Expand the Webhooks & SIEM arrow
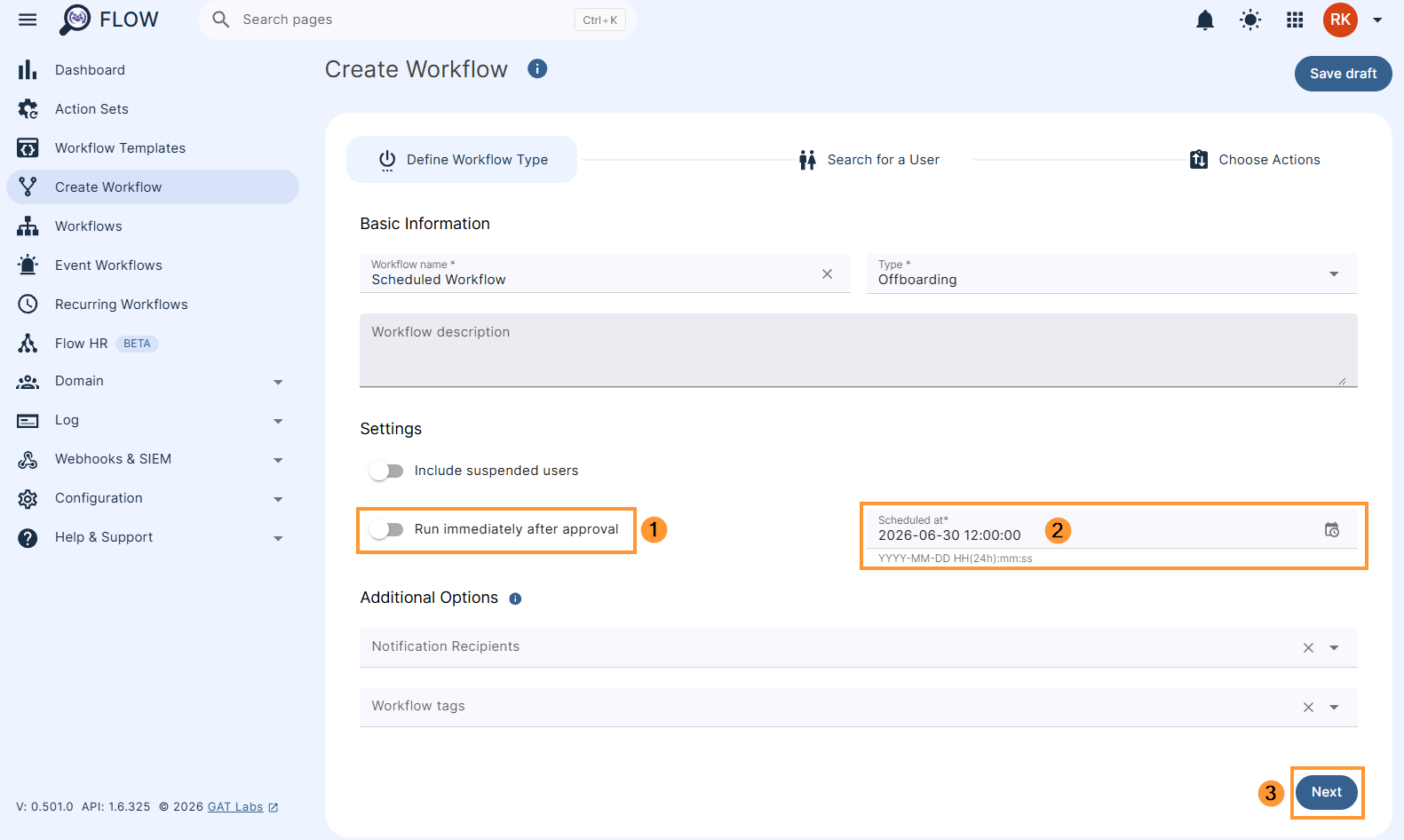Screen dimensions: 1404x840 point(278,460)
